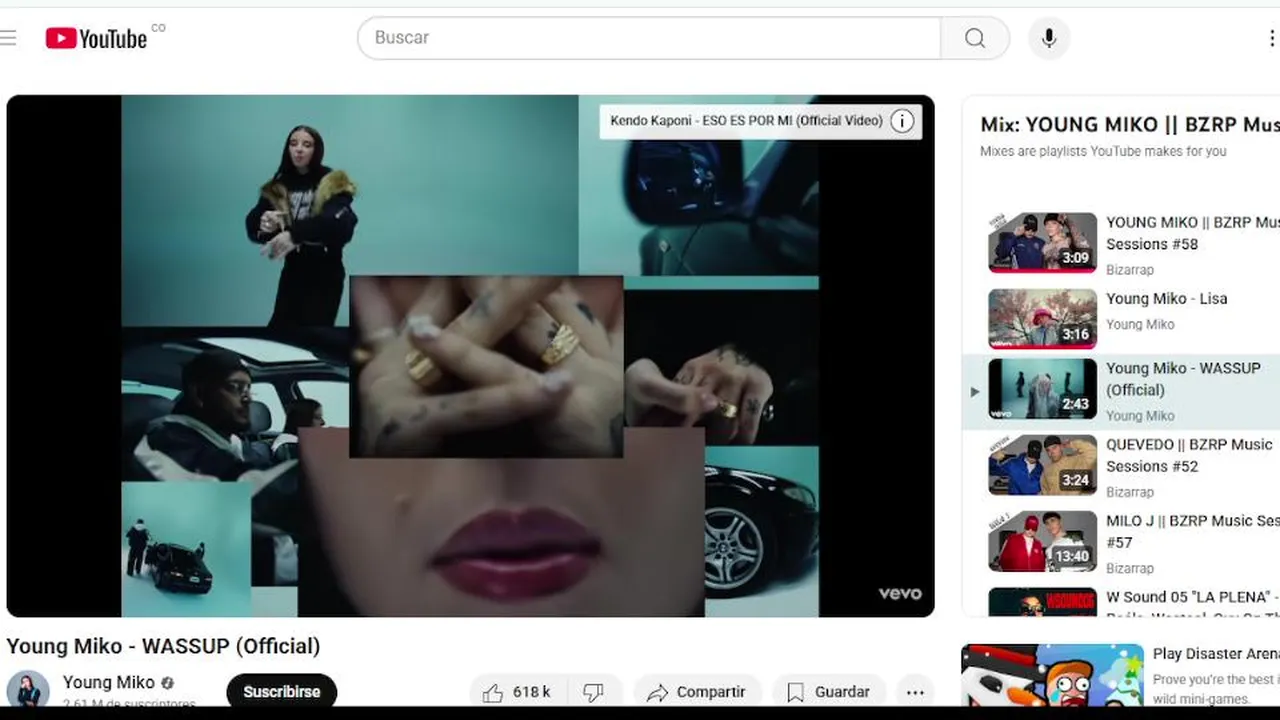Click the video player area
1280x720 pixels.
click(470, 356)
